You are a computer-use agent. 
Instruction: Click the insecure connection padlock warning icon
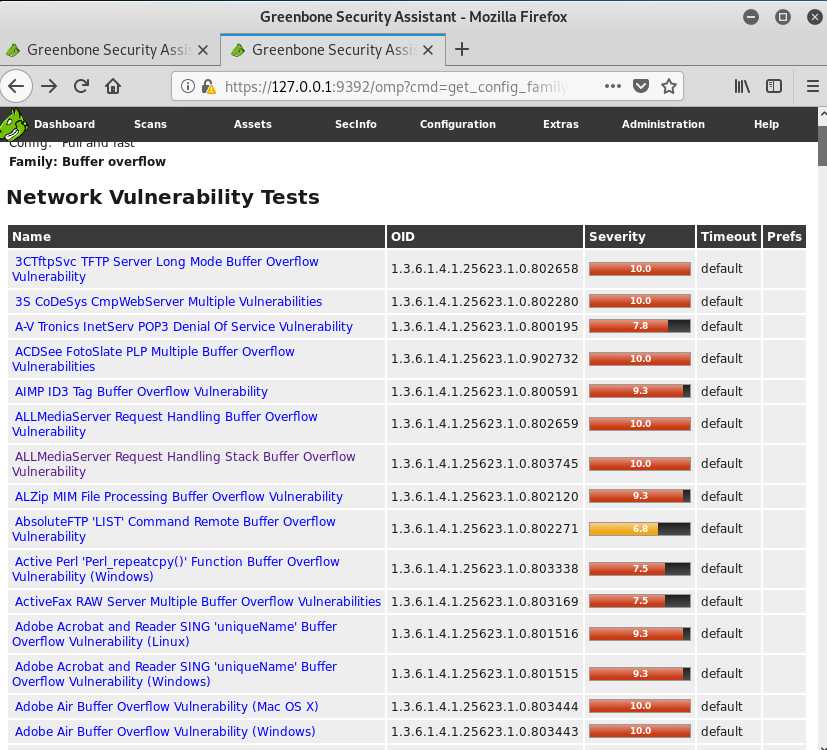pyautogui.click(x=208, y=86)
